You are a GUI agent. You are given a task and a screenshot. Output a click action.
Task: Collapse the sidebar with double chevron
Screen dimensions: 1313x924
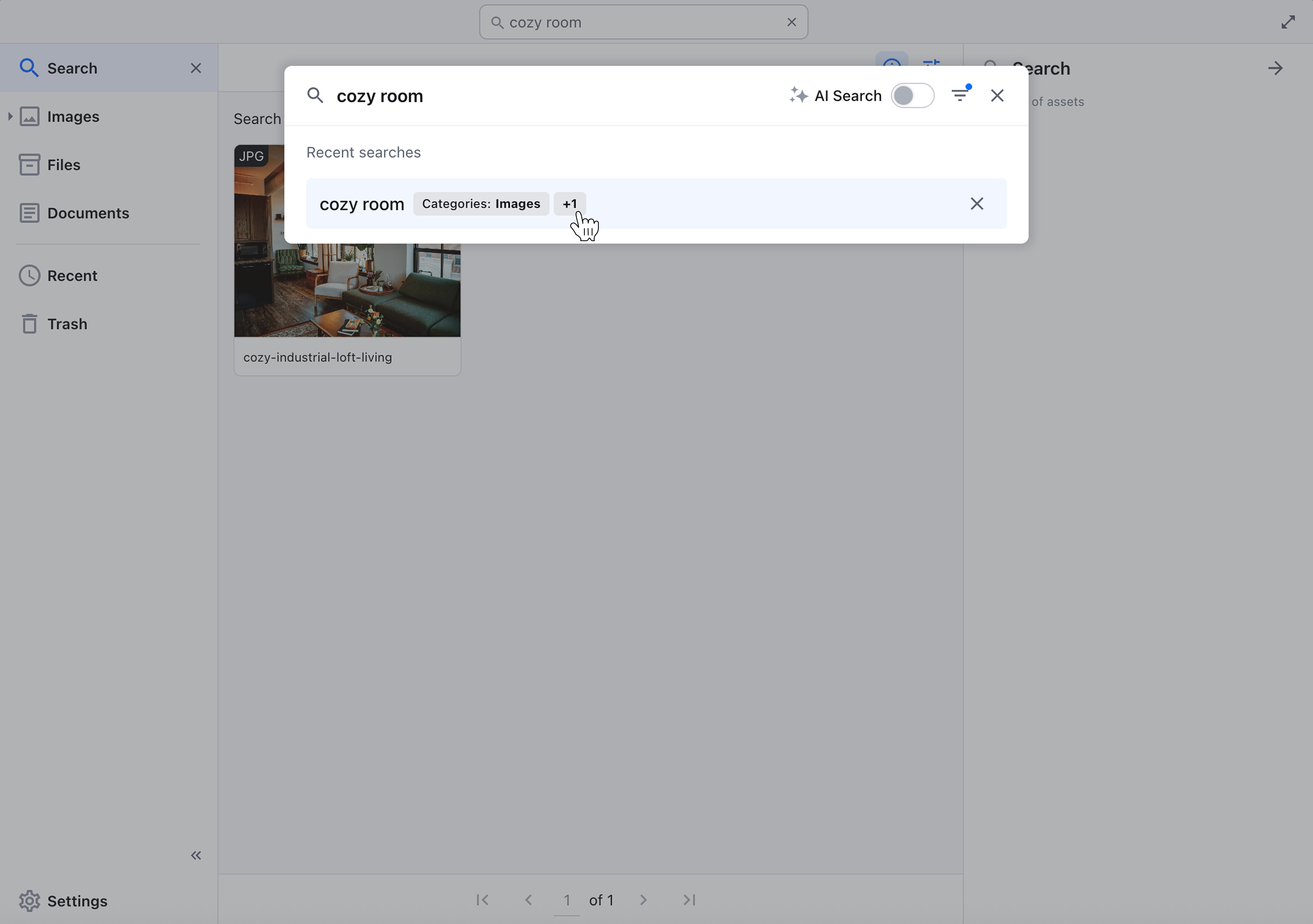(x=196, y=855)
